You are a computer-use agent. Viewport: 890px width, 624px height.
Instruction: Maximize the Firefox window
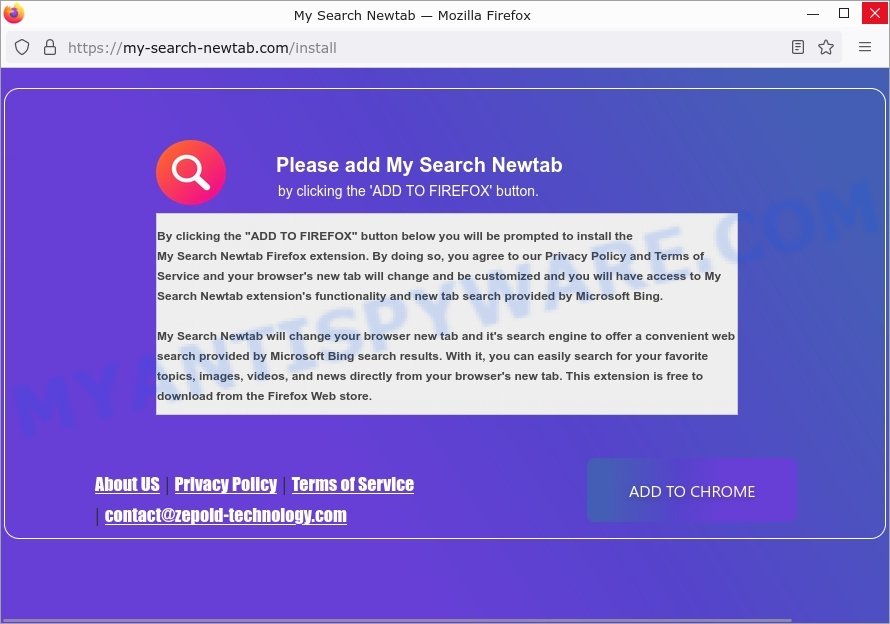[x=844, y=14]
